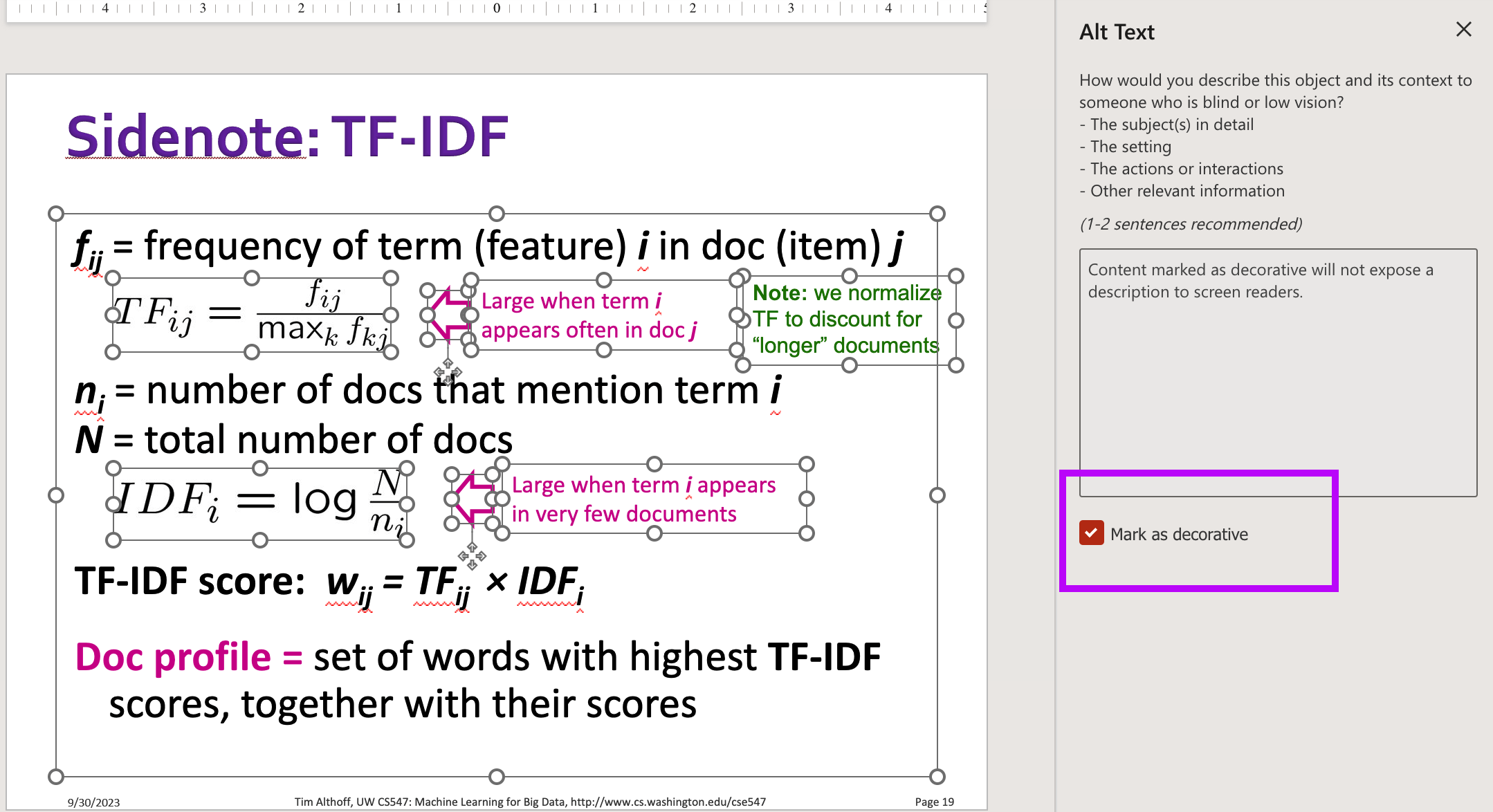Screen dimensions: 1493x812
Task: Click the Mark as decorative label
Action: [x=1179, y=534]
